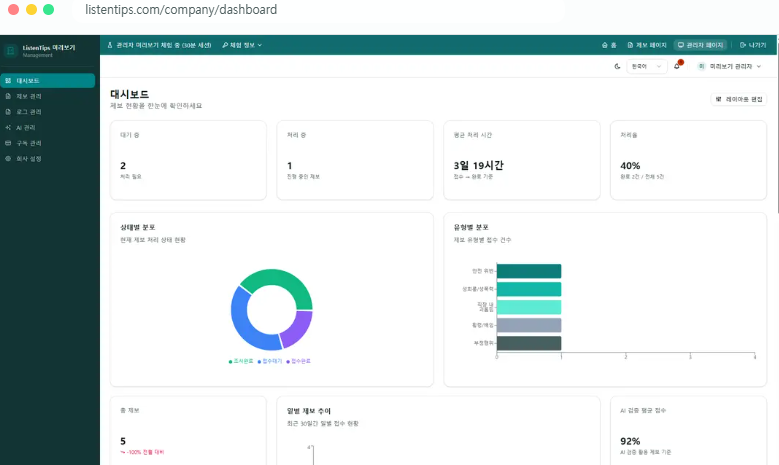
Task: Open the 제보 페이지 link
Action: (x=646, y=45)
